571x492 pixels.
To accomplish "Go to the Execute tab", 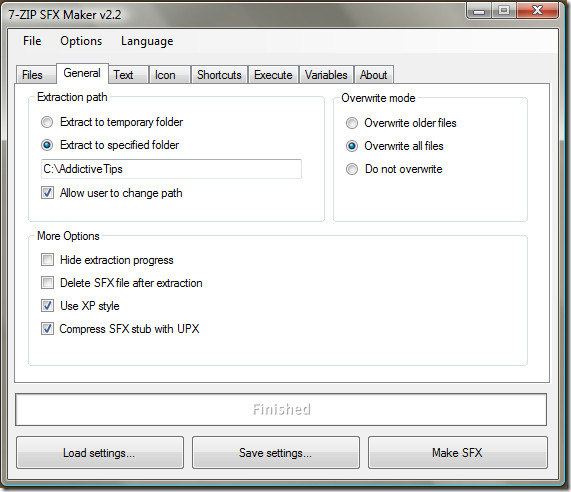I will [x=273, y=75].
